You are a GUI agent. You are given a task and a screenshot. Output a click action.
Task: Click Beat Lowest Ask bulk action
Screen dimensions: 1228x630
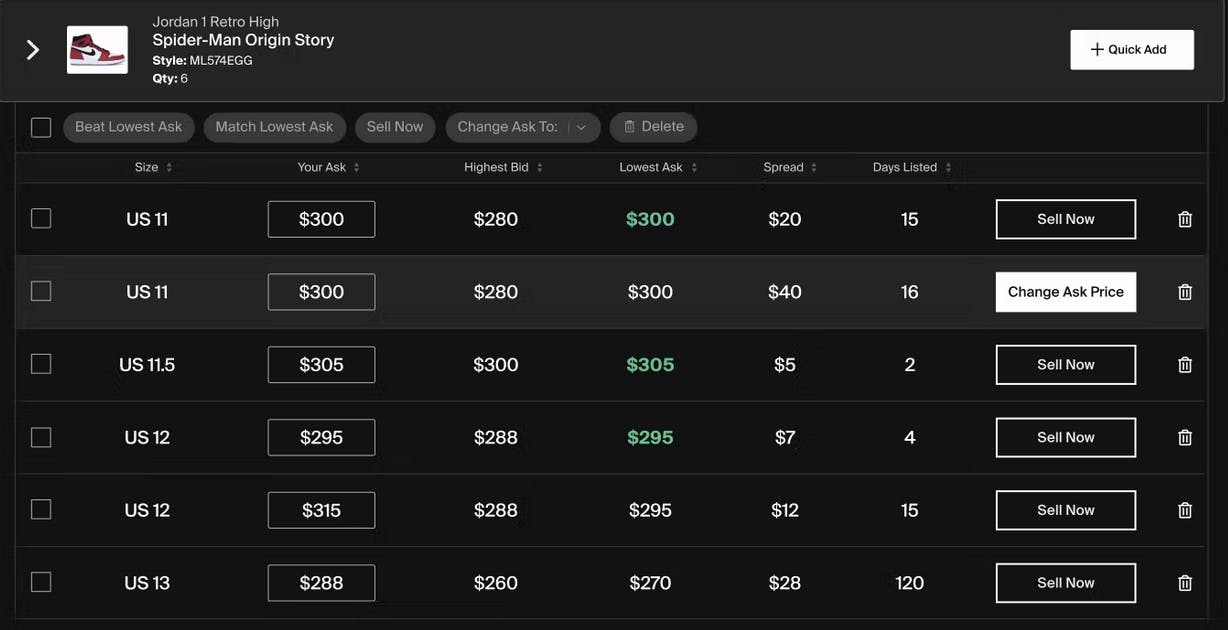coord(129,127)
